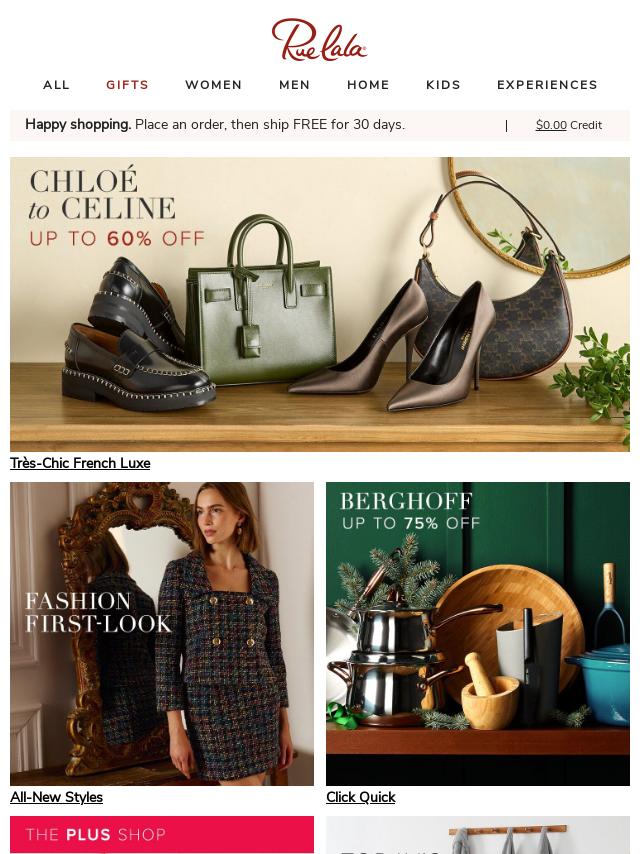Open the Chloé to Celine banner
Viewport: 640px width, 854px height.
point(320,304)
